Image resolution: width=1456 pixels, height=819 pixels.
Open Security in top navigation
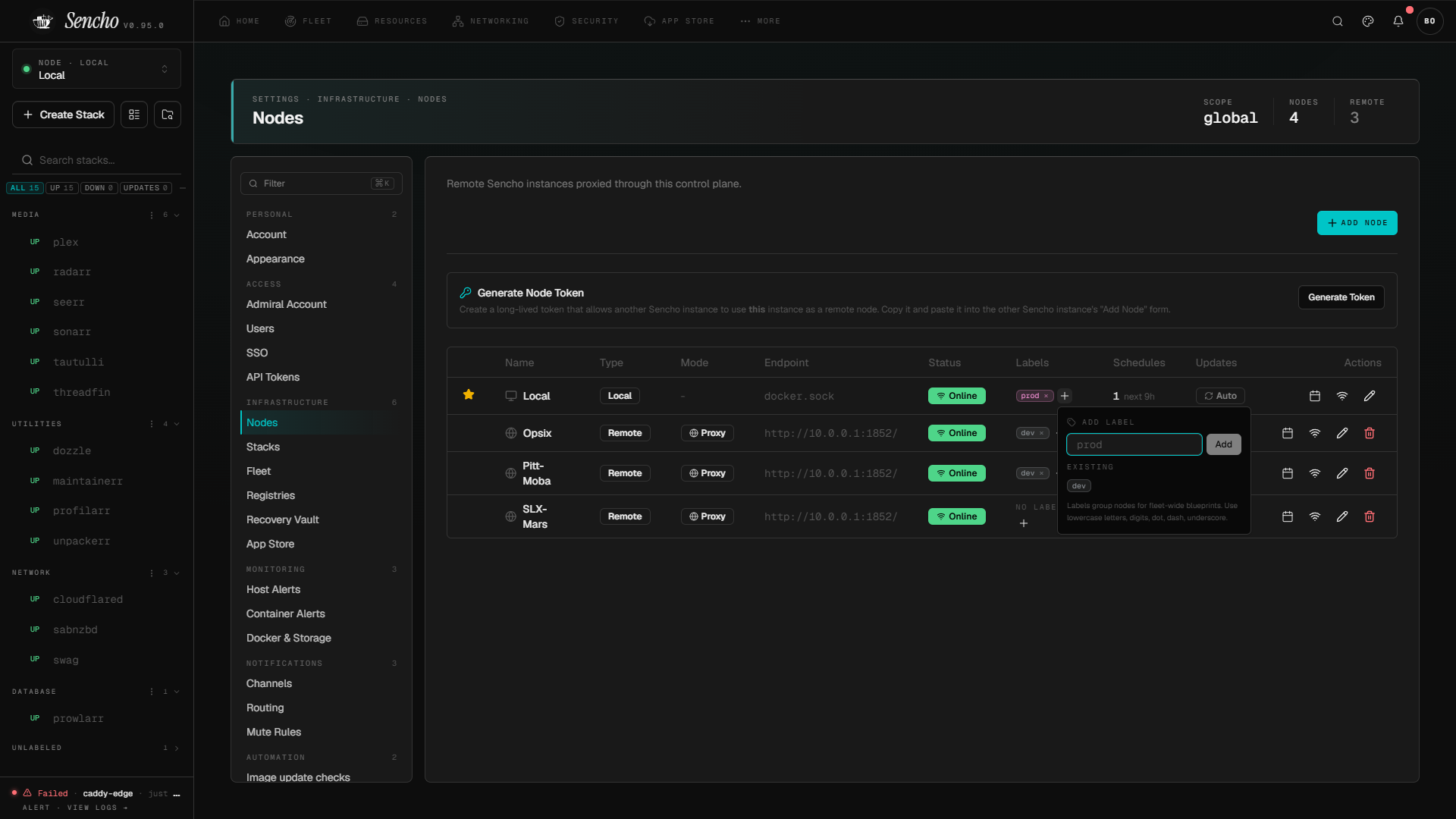point(587,21)
